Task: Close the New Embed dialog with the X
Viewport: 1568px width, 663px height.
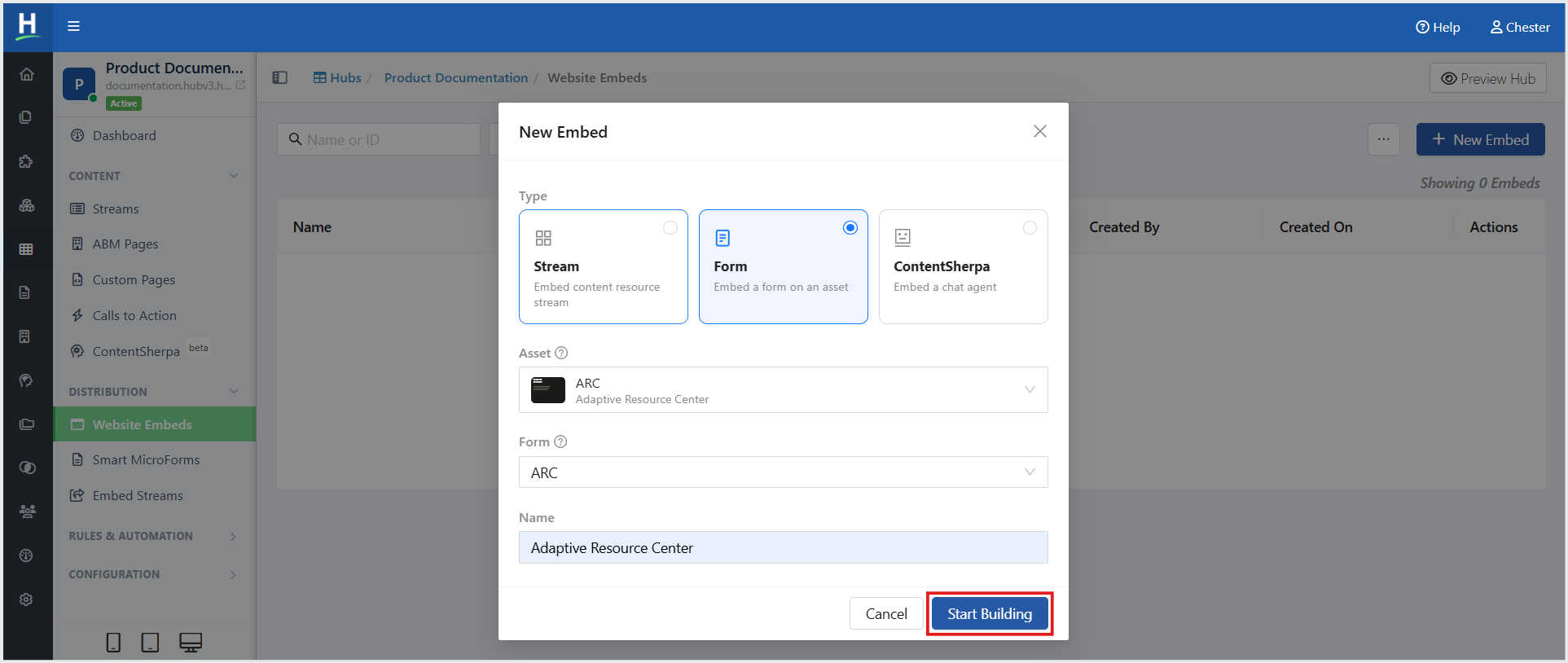Action: (x=1040, y=131)
